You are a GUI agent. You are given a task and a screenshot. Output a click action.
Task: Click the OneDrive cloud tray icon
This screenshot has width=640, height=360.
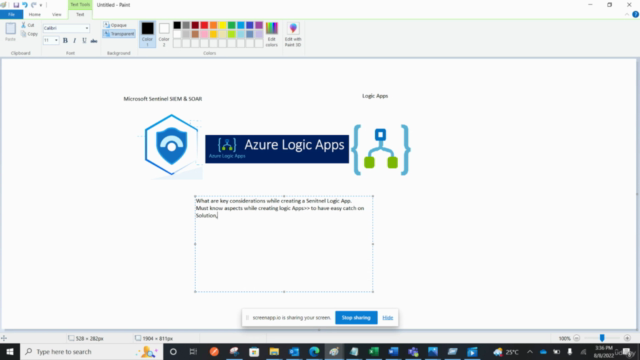tap(543, 352)
